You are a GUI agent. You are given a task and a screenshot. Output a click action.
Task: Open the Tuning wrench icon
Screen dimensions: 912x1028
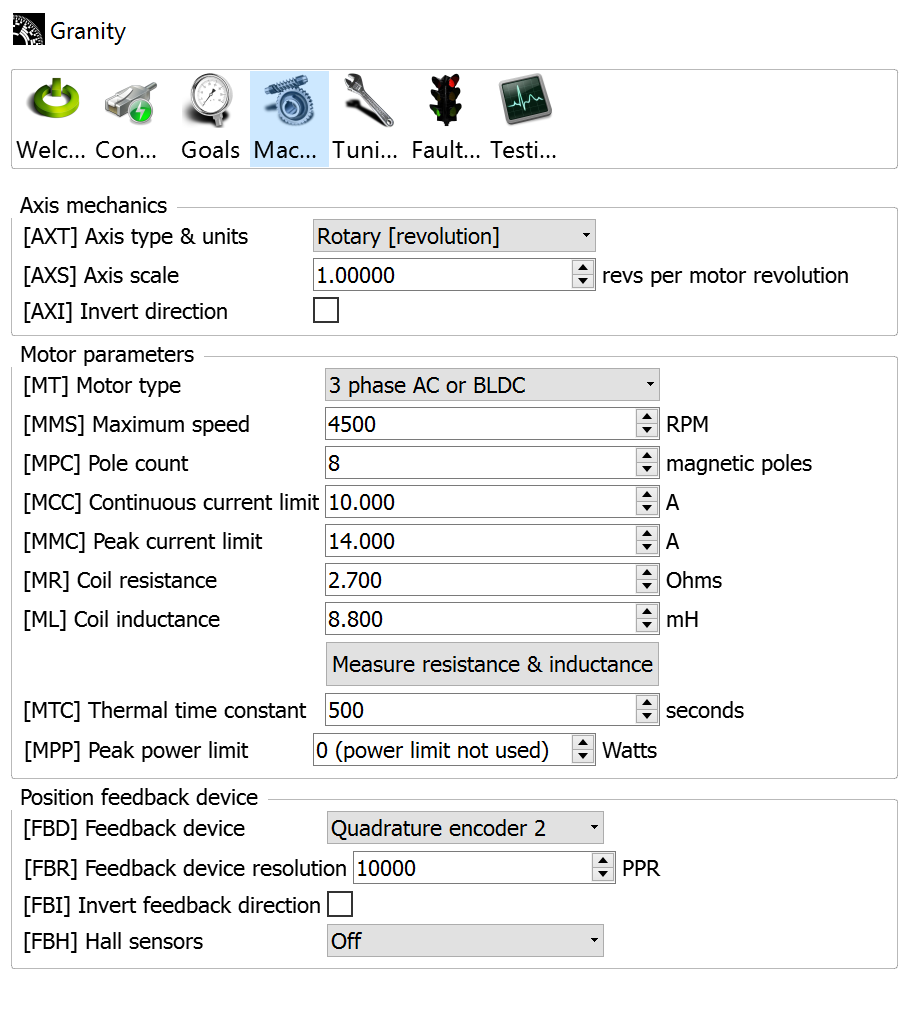366,101
